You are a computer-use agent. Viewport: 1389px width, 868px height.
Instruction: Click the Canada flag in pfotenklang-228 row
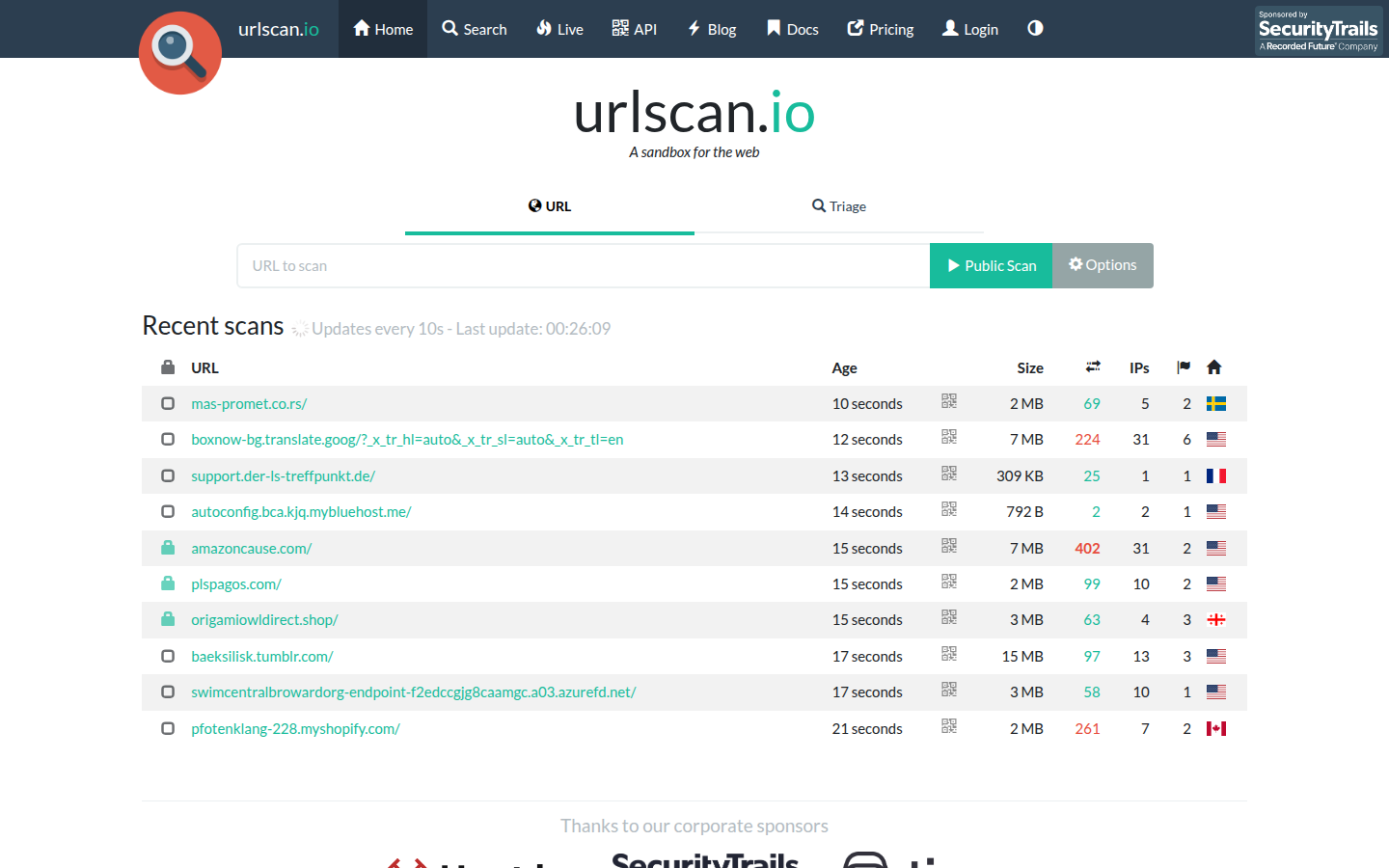pos(1216,729)
